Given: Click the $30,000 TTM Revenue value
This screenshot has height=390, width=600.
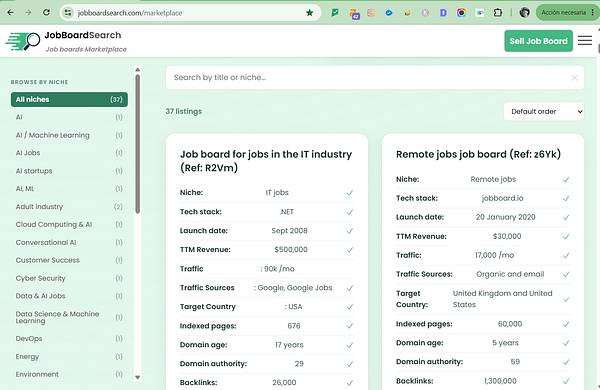Looking at the screenshot, I should click(507, 236).
